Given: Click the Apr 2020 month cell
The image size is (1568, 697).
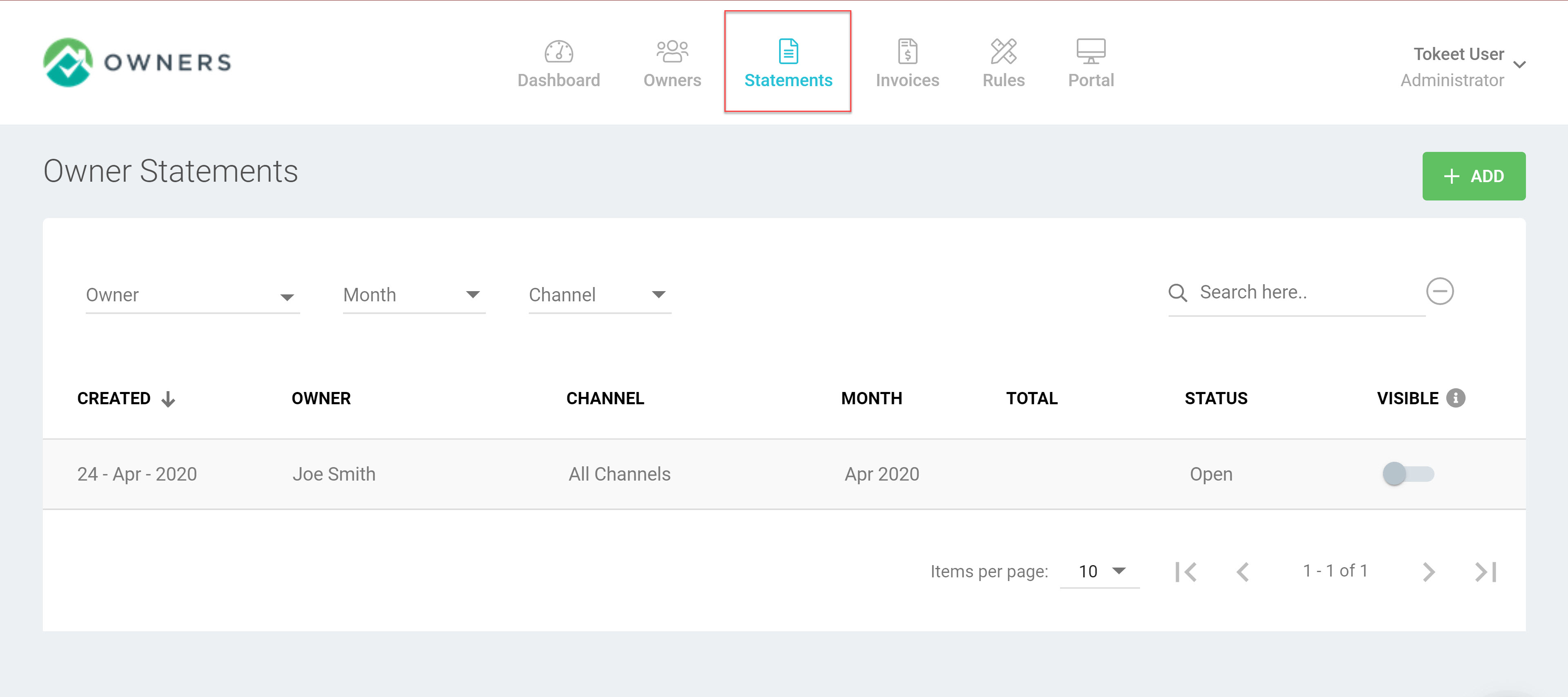Looking at the screenshot, I should (882, 474).
